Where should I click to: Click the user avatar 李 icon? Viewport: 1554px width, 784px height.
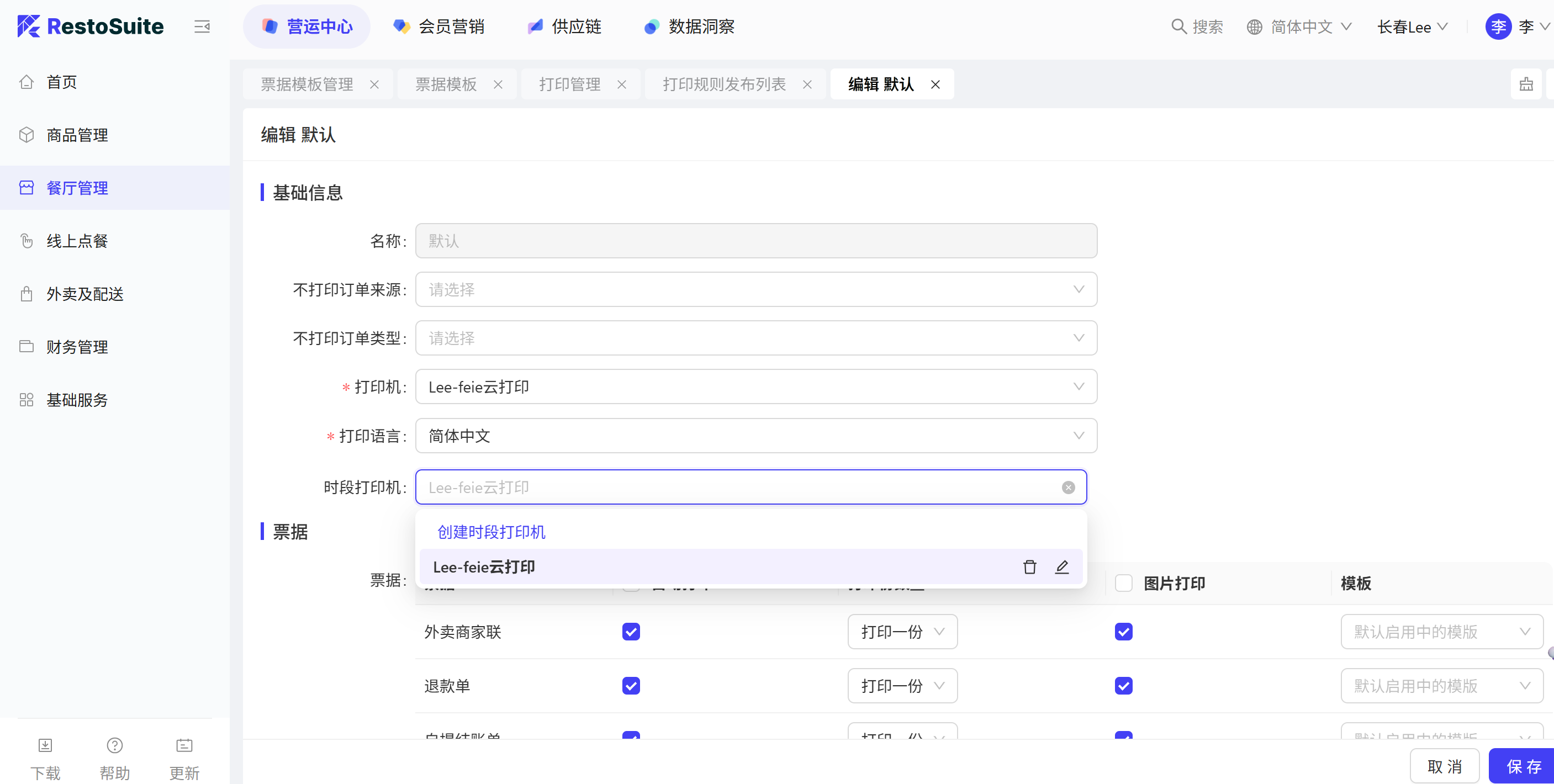point(1498,27)
